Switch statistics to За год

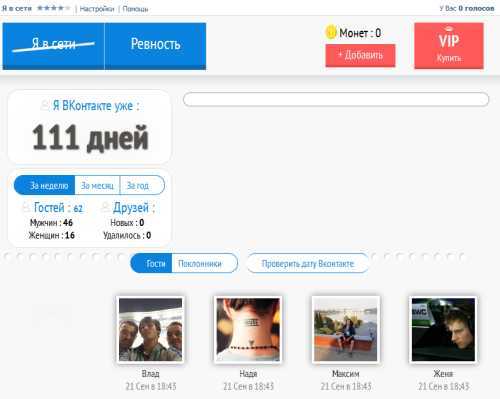coord(142,185)
